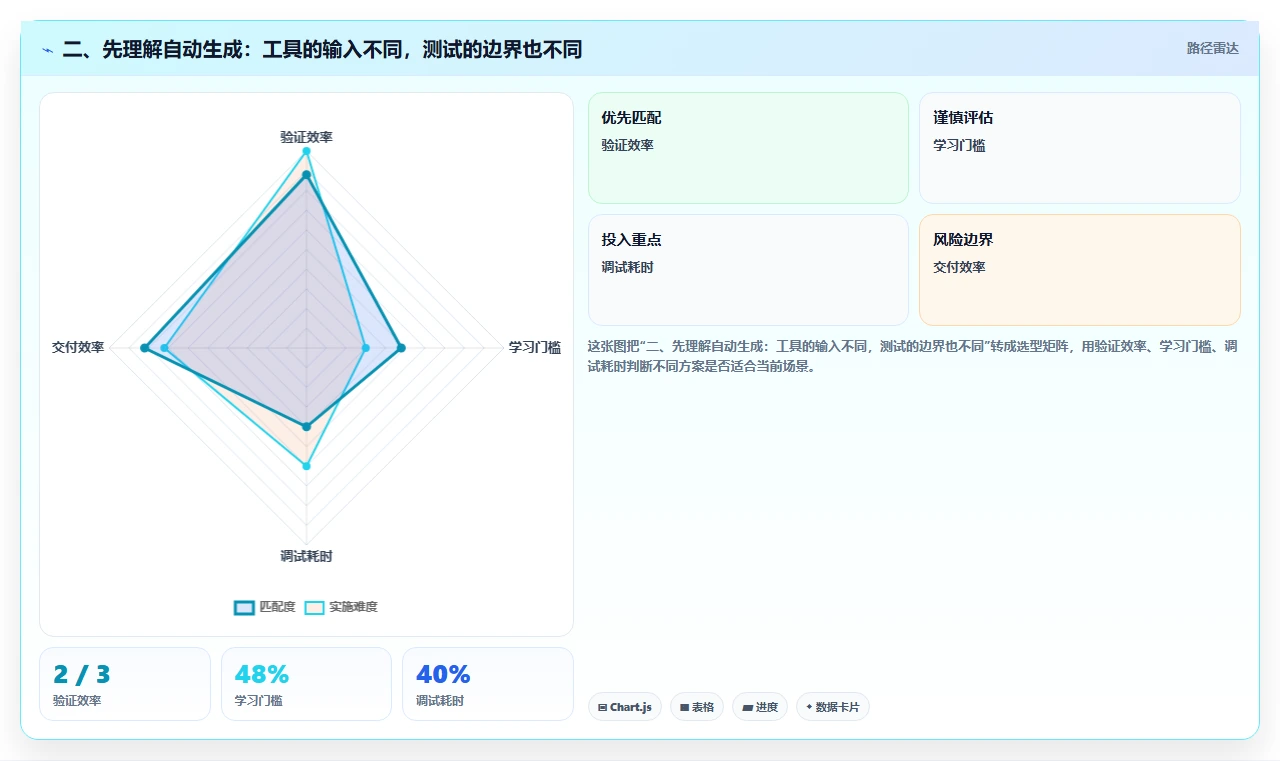Click the 实施难度 legend color box
Viewport: 1280px width, 761px height.
tap(315, 607)
